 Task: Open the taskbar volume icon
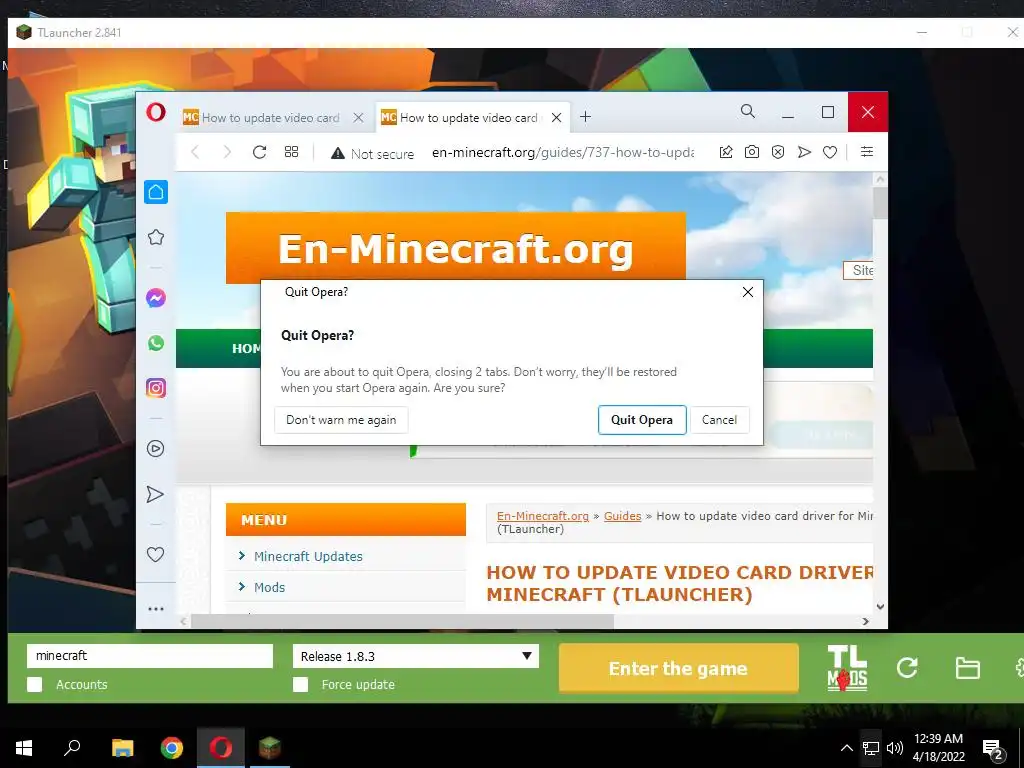tap(895, 748)
